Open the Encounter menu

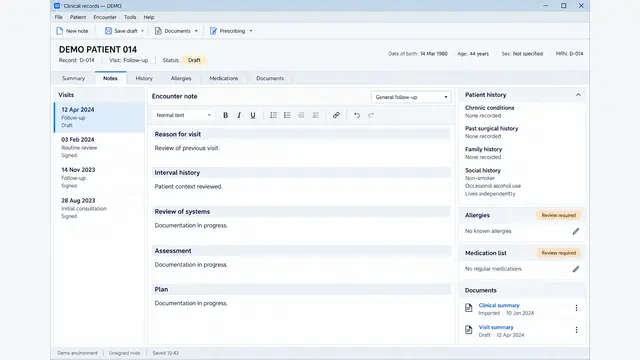tap(105, 17)
